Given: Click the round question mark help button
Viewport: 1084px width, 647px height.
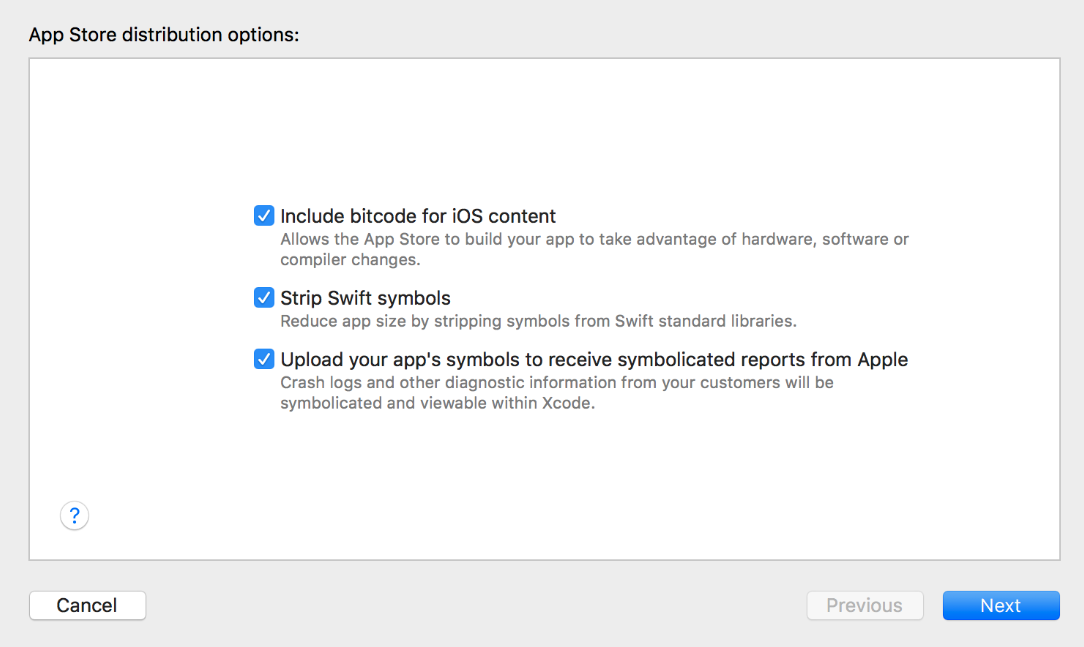Looking at the screenshot, I should tap(75, 516).
